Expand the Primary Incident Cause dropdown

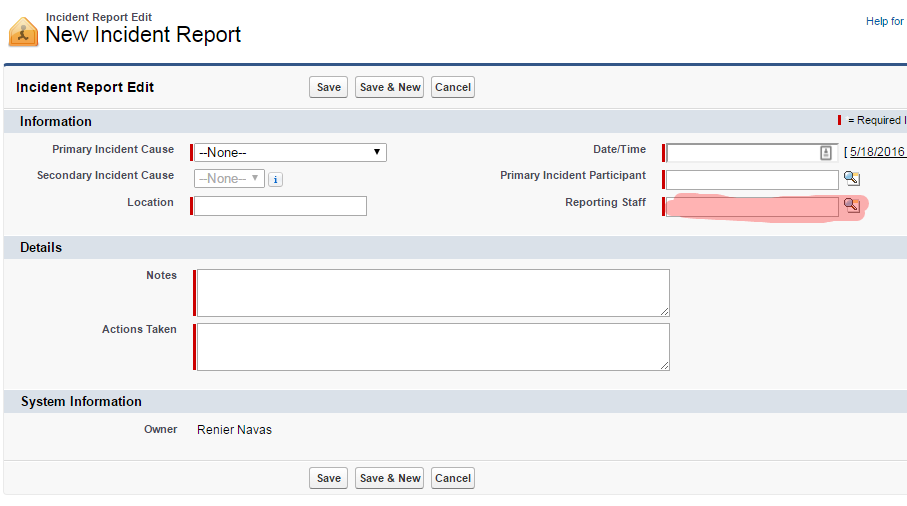[x=290, y=152]
